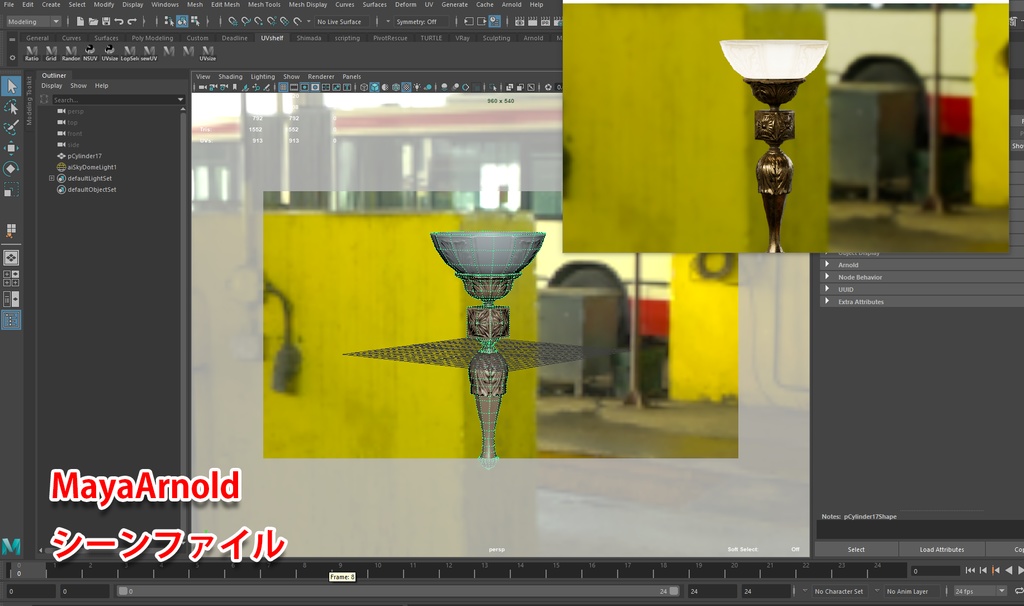1024x606 pixels.
Task: Click the single perspective layout icon
Action: 11,257
